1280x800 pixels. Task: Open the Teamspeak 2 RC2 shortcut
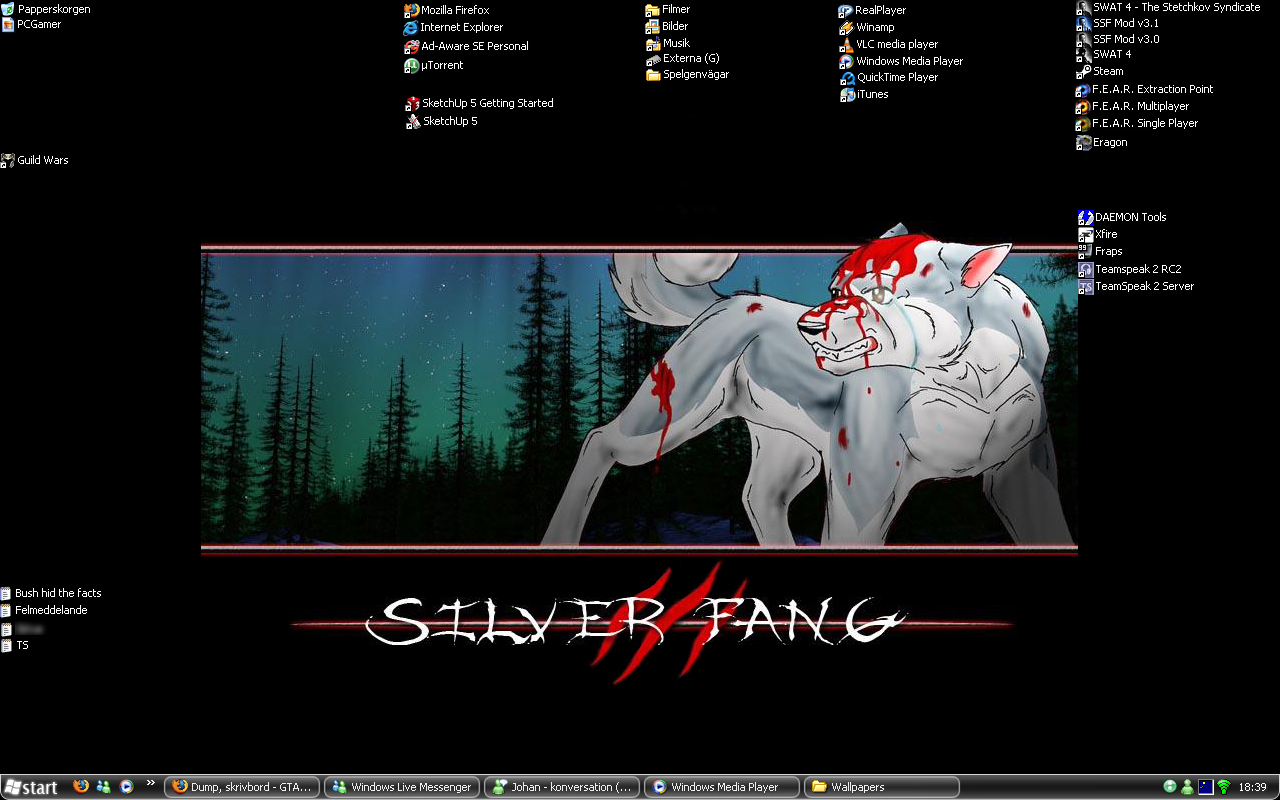click(1130, 269)
